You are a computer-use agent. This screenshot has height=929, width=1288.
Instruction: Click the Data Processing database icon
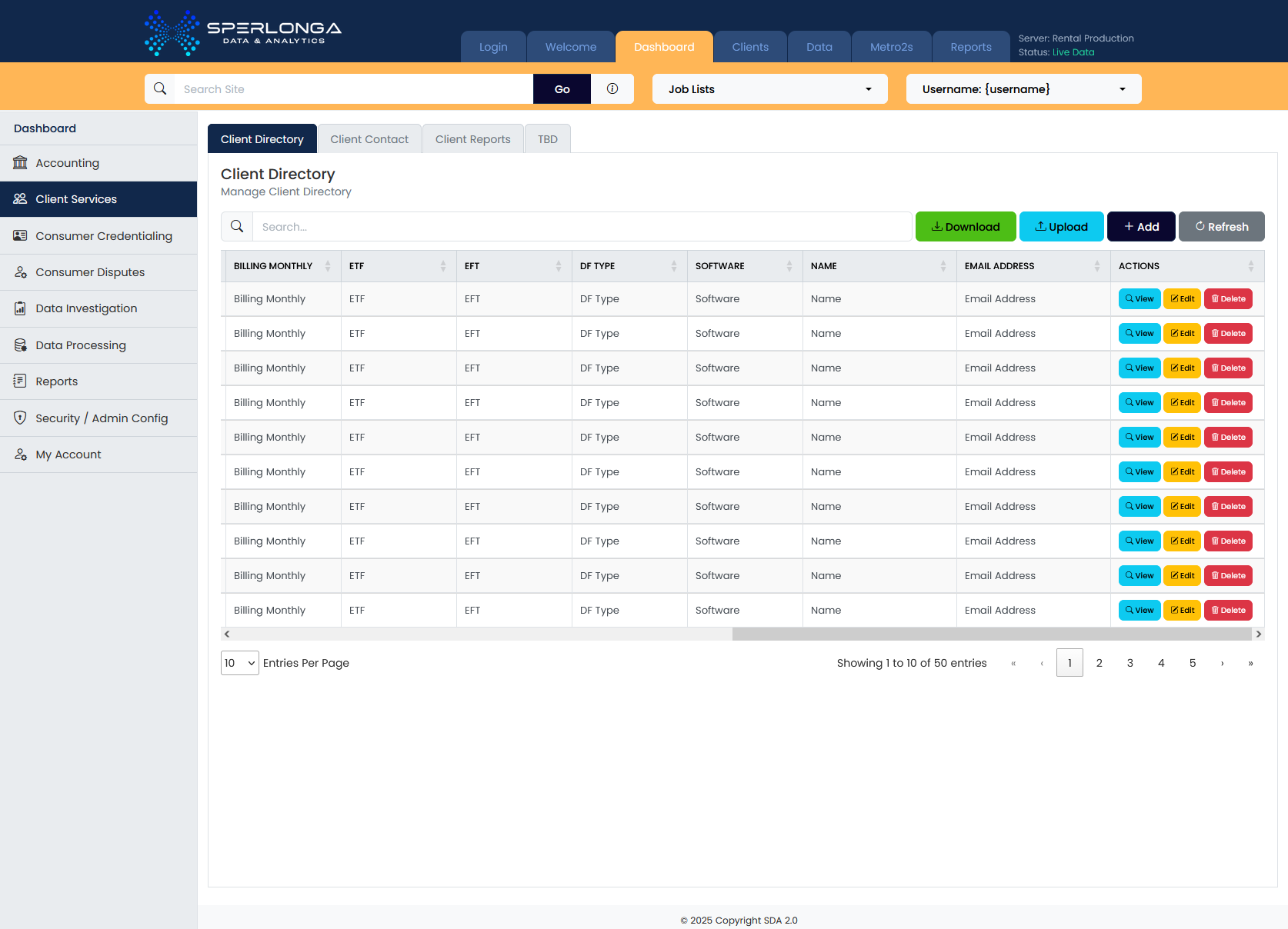(x=20, y=345)
